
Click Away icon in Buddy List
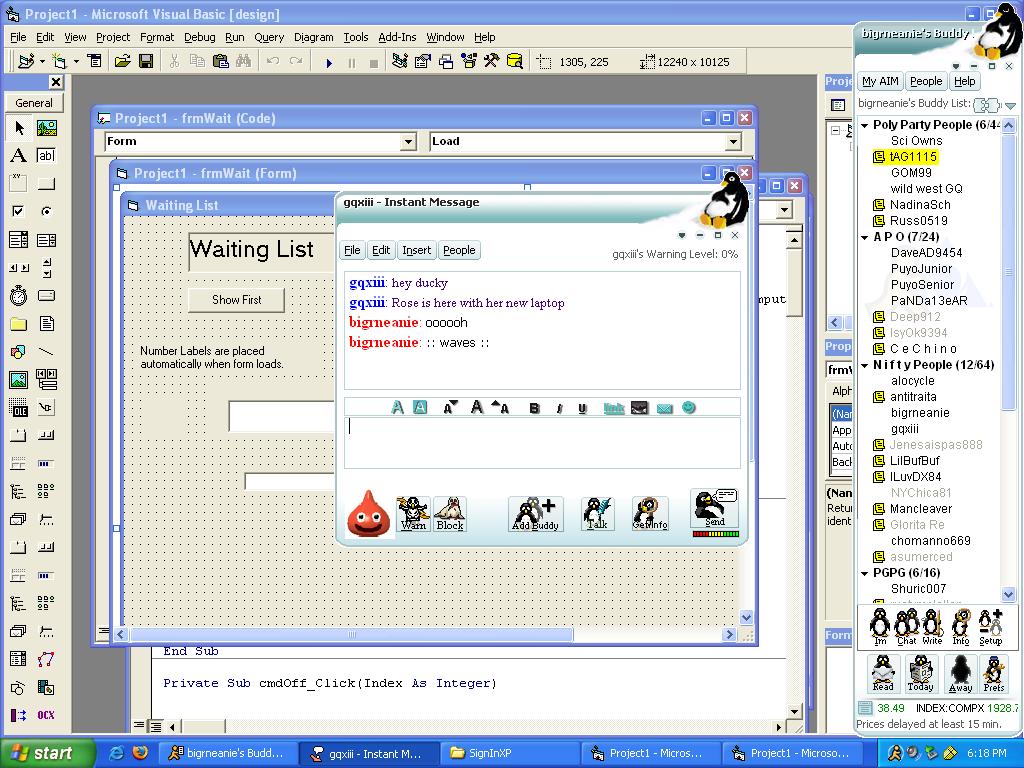960,674
